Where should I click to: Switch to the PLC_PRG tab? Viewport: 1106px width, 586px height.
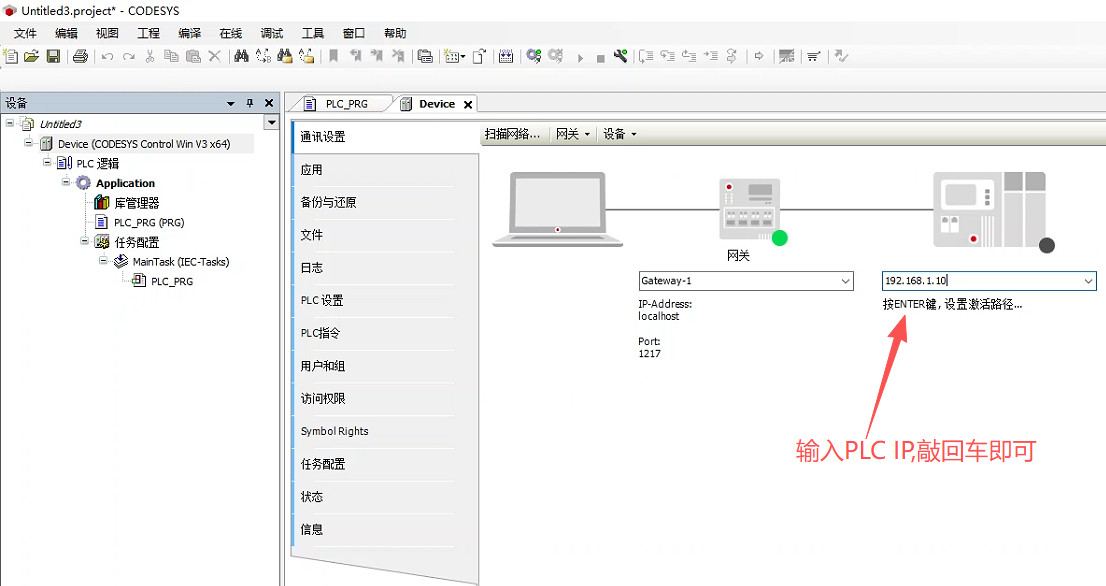pos(346,104)
